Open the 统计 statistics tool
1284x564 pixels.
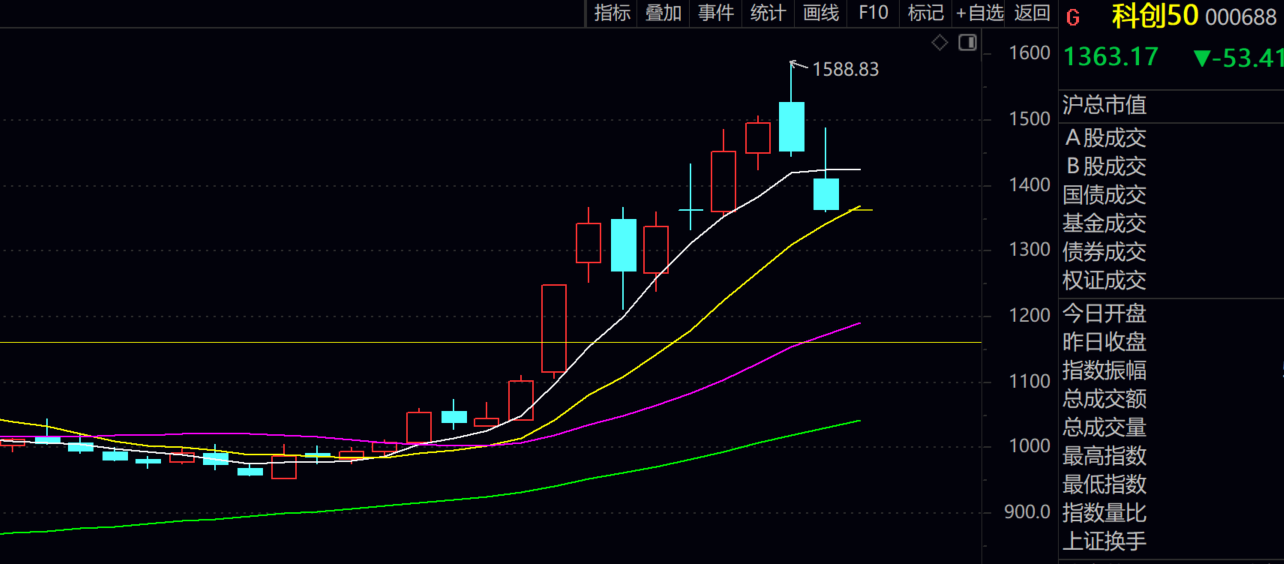pyautogui.click(x=768, y=13)
